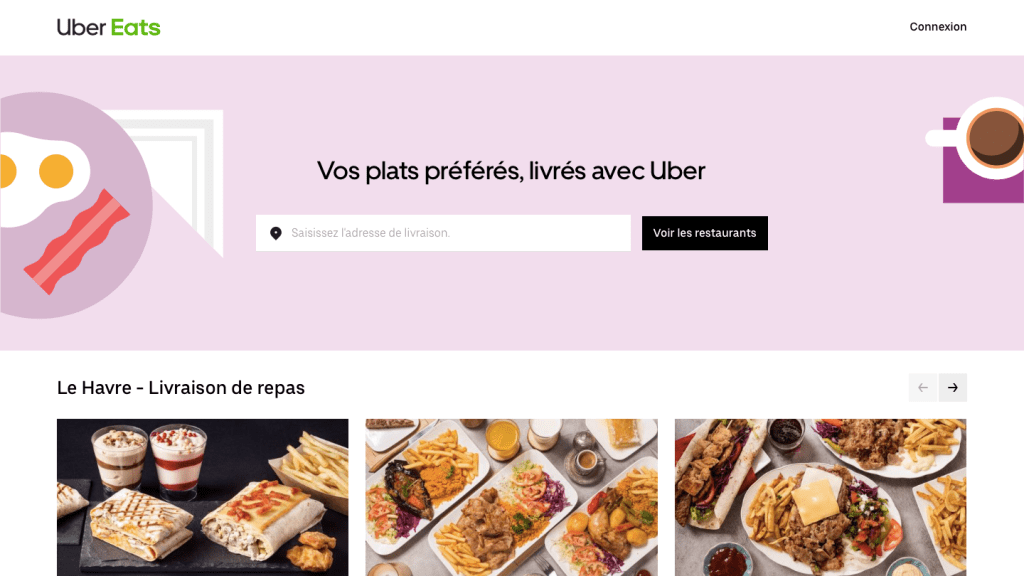Open the middle restaurant photo with mixed platters
The image size is (1024, 576).
click(x=511, y=498)
